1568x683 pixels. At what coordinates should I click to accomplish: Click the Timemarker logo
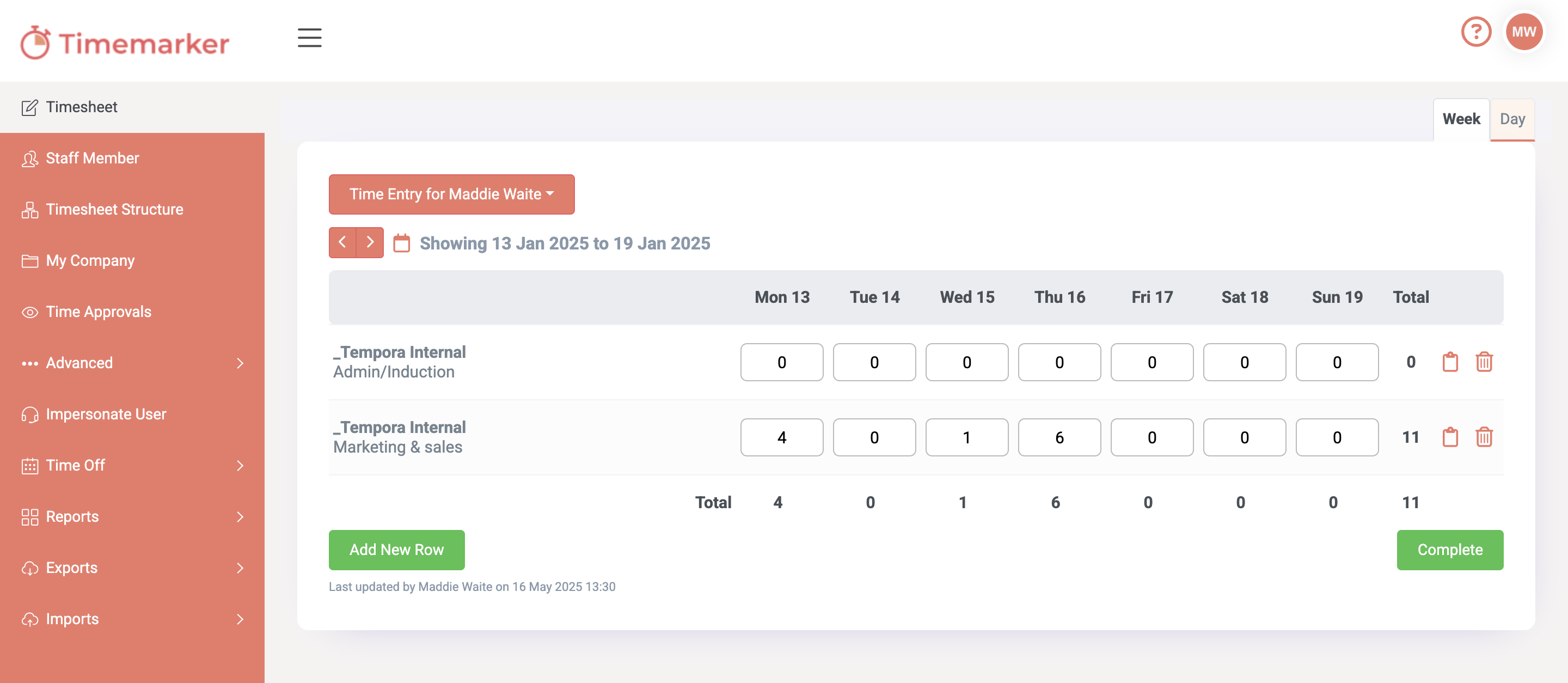[x=125, y=42]
